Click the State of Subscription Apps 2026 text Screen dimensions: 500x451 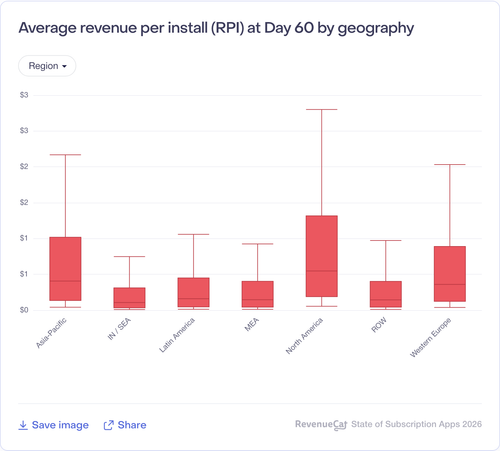416,424
